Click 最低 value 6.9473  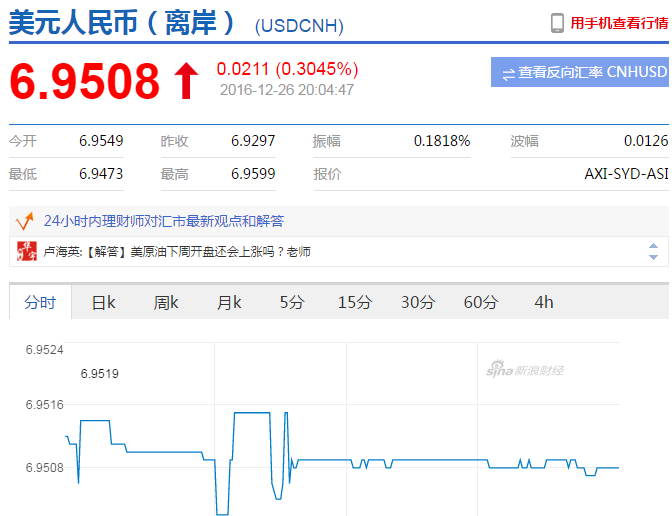point(101,174)
